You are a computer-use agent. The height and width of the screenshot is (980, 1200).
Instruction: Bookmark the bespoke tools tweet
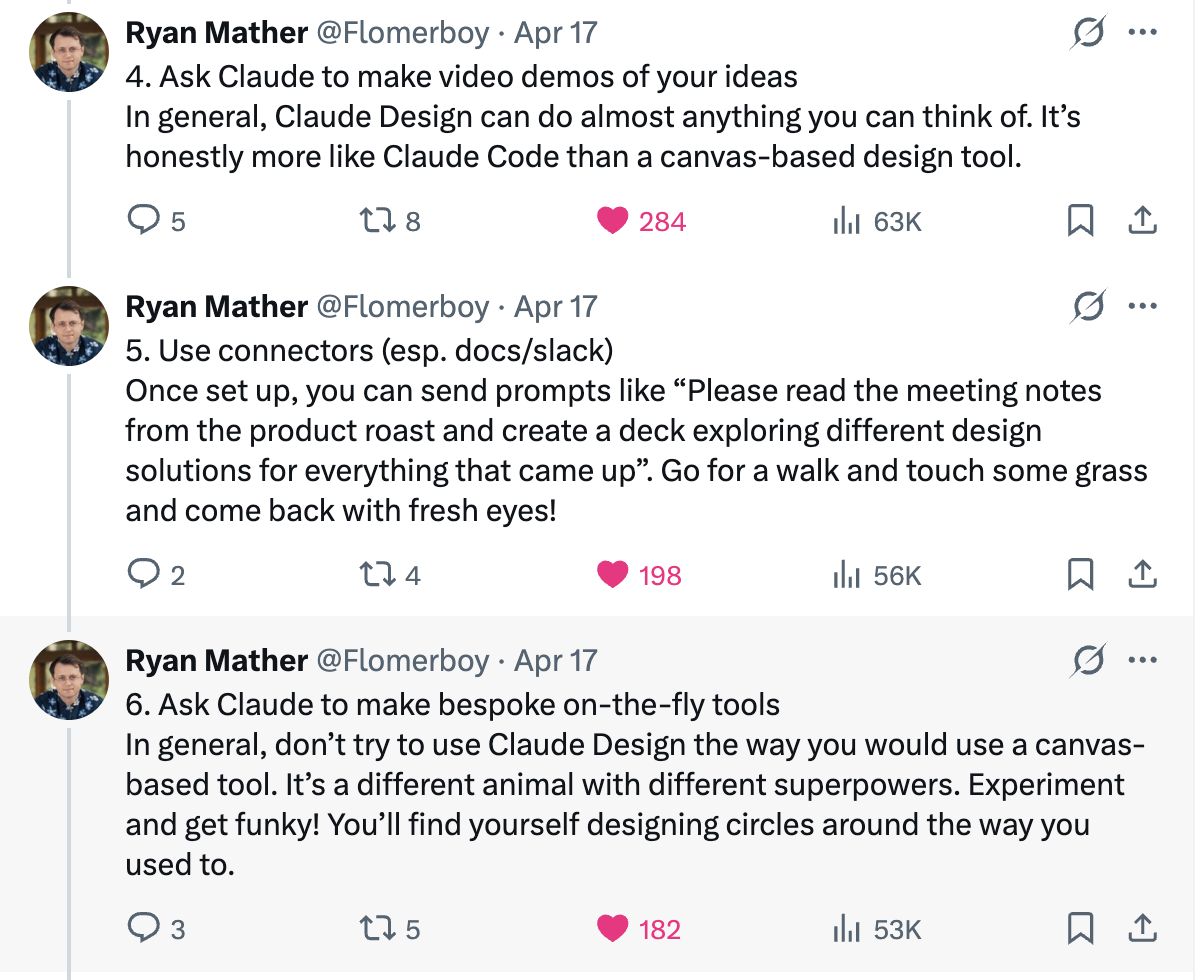coord(1080,929)
